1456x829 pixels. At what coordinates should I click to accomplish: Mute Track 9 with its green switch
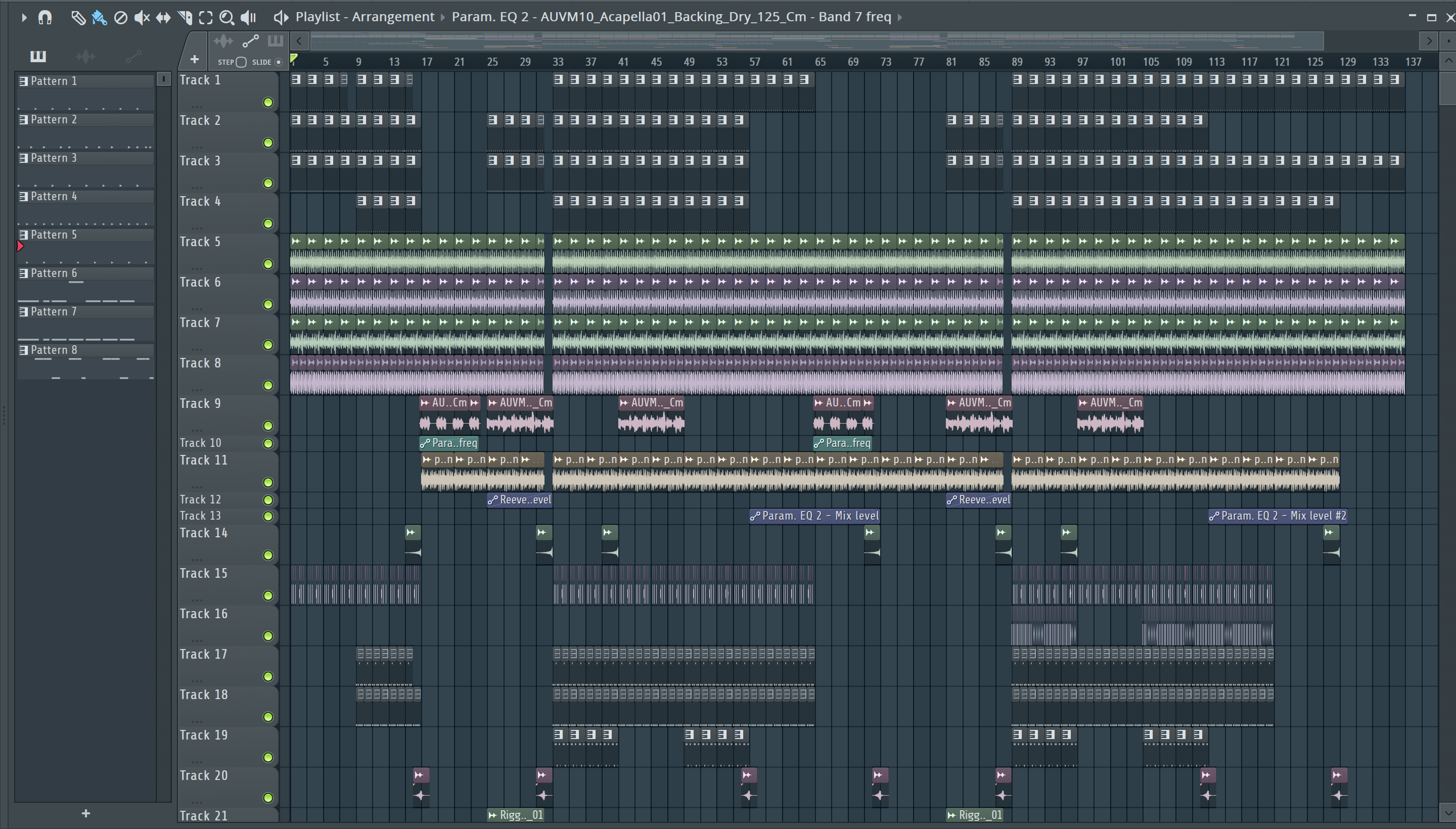pyautogui.click(x=268, y=426)
